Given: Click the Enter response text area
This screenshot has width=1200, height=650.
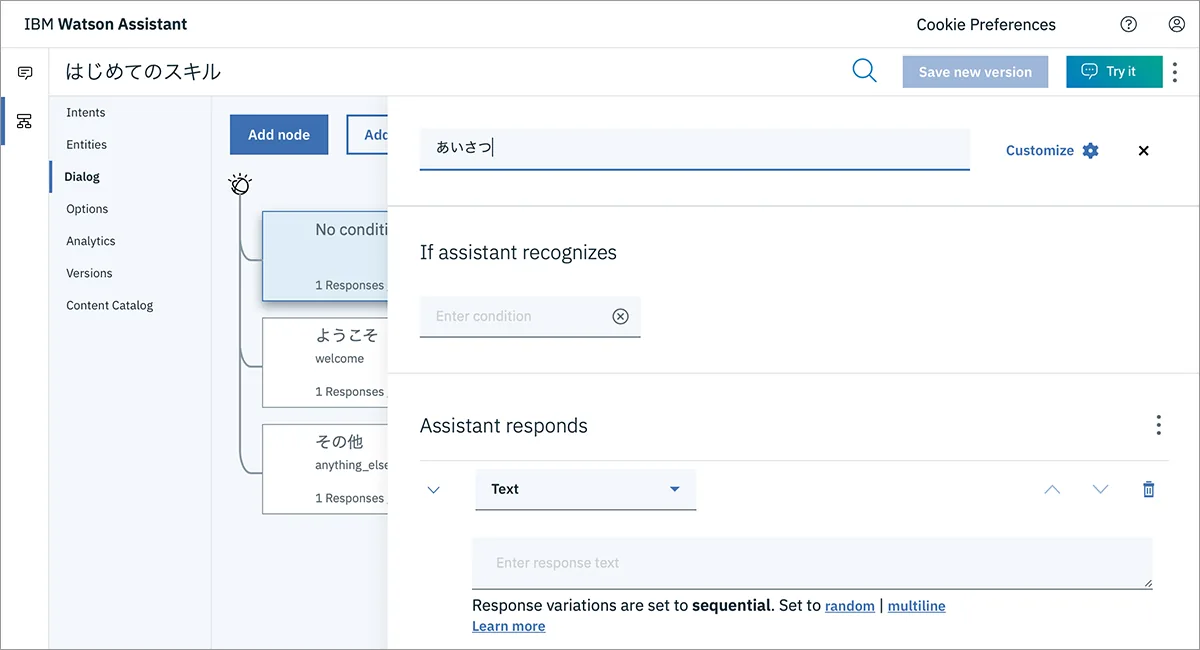Looking at the screenshot, I should 812,563.
